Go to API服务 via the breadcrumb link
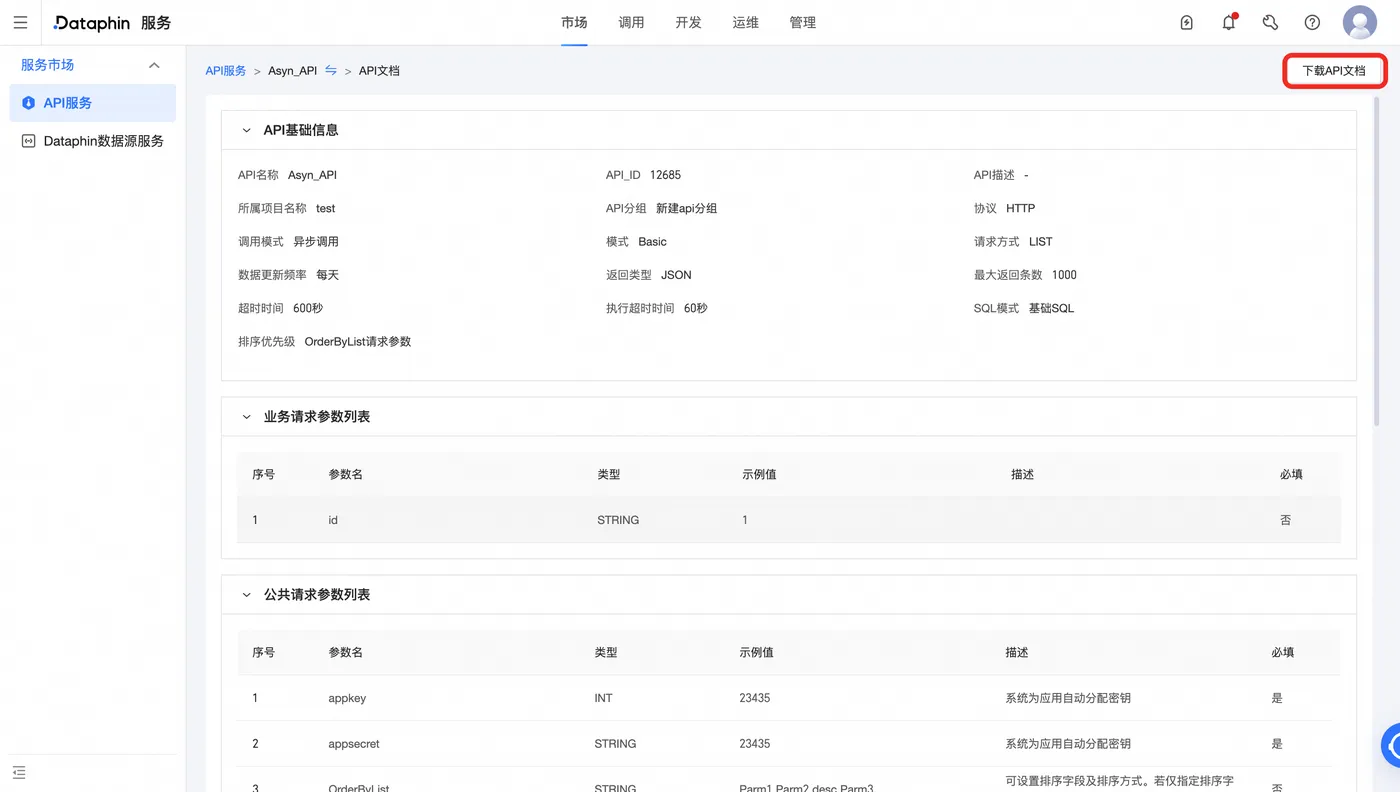 (226, 71)
